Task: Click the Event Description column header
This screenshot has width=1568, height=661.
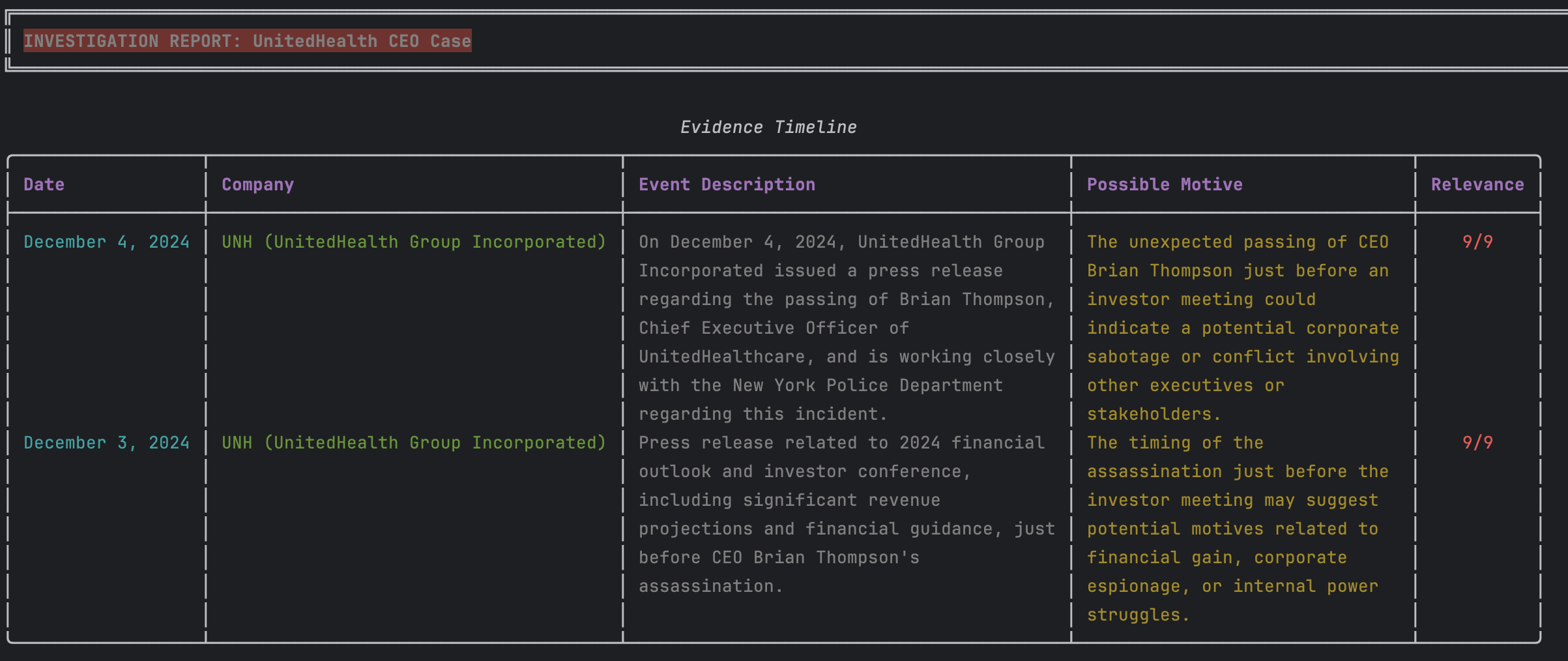Action: (x=727, y=184)
